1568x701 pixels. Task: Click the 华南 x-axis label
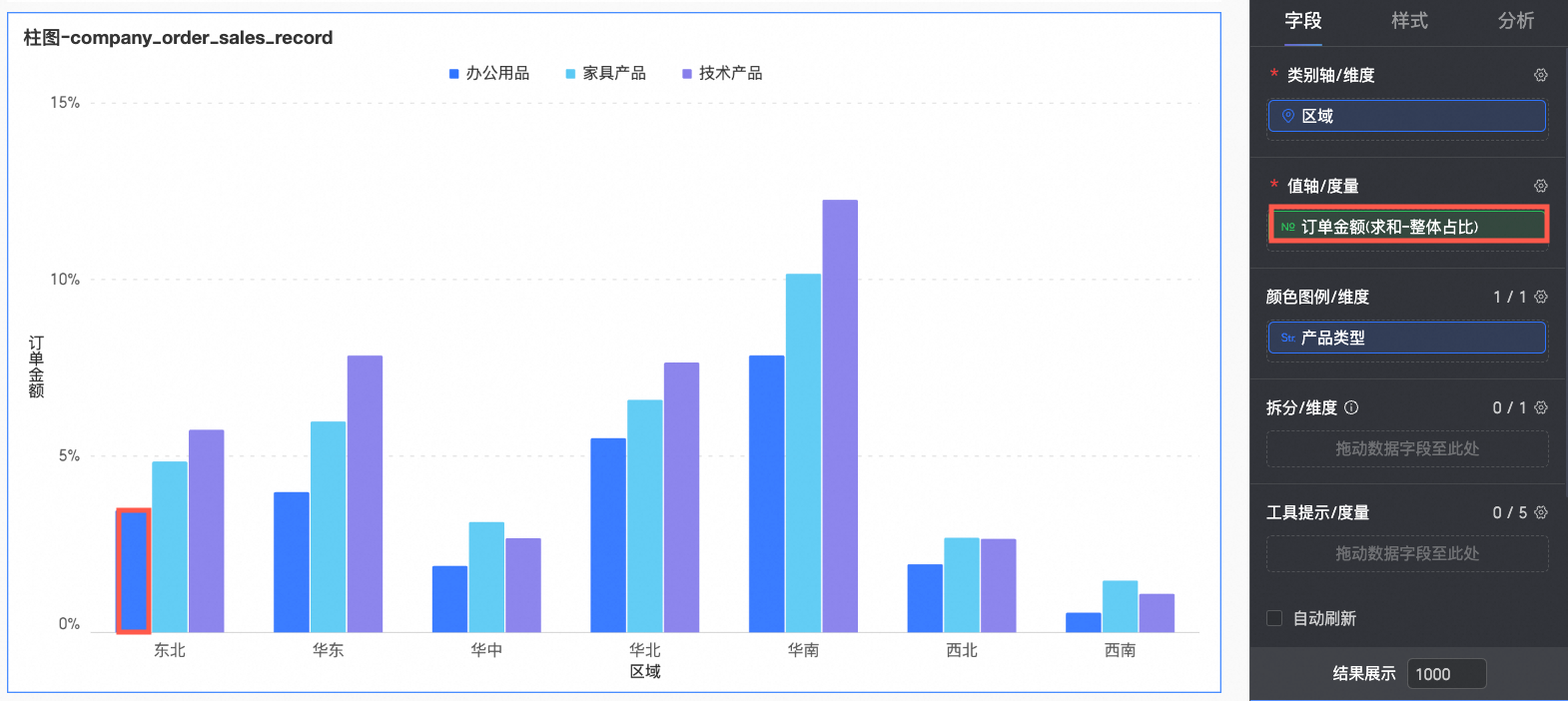[803, 650]
